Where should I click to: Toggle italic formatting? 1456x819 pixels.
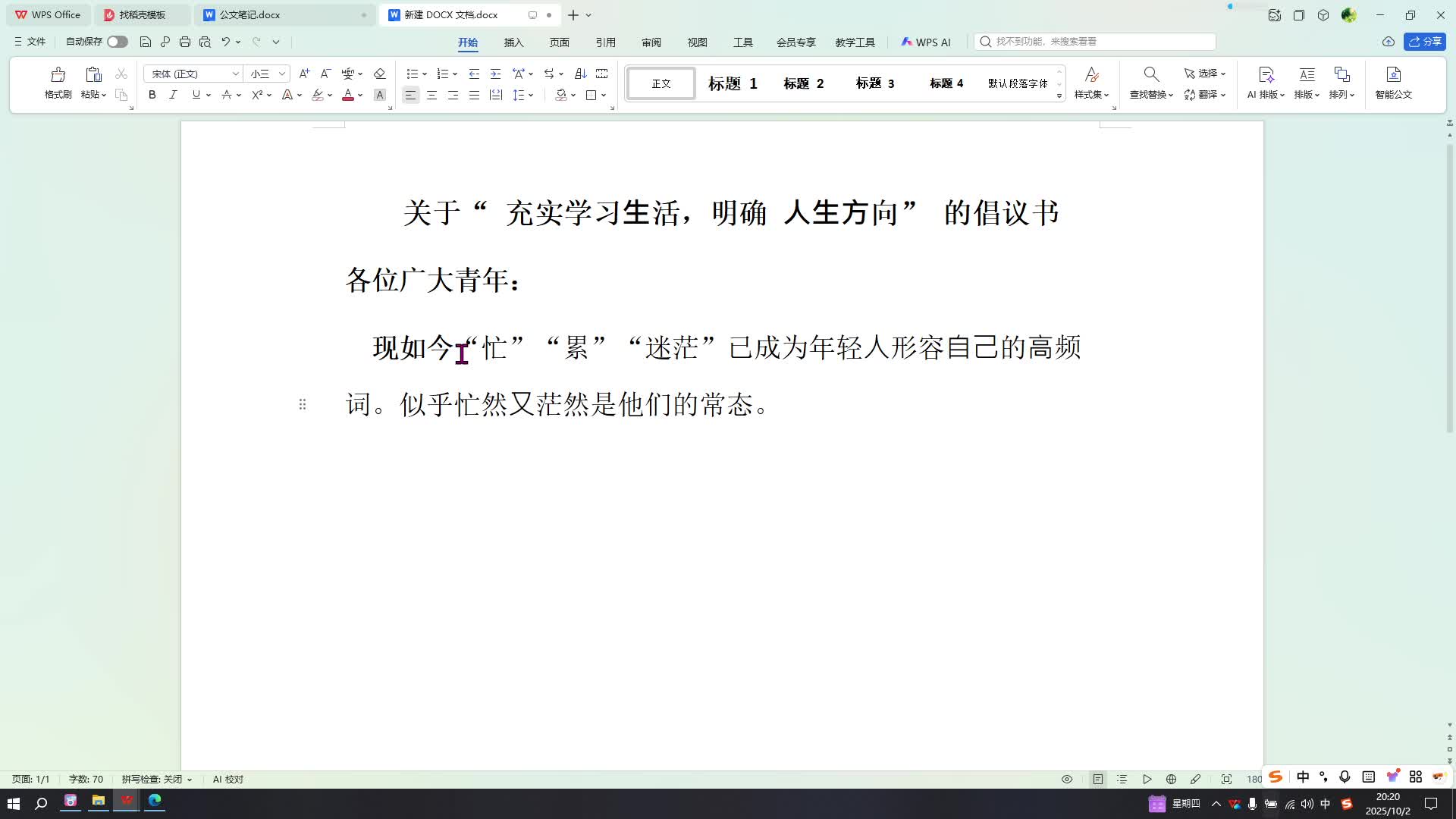(173, 95)
